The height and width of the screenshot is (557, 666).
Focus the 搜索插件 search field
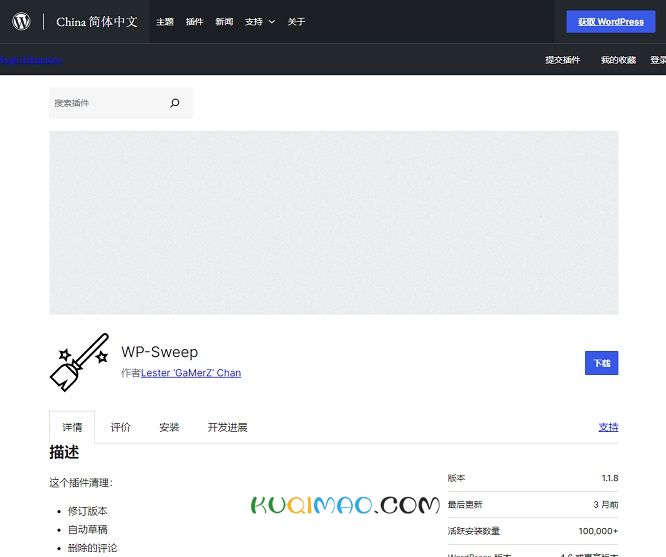[105, 103]
